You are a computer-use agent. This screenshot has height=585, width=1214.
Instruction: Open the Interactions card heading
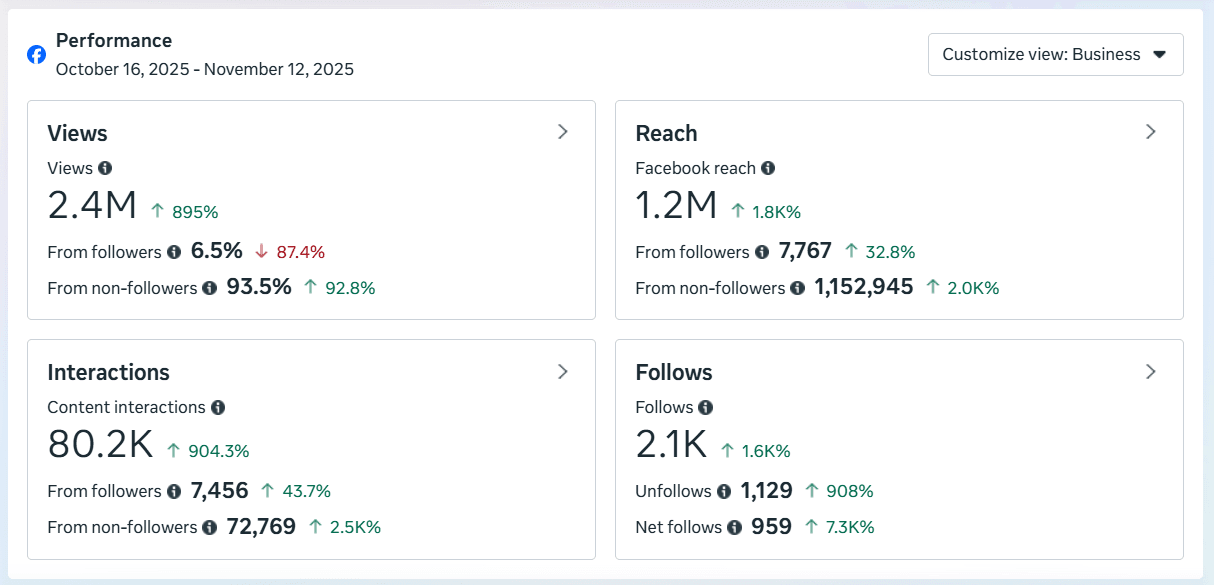point(108,372)
